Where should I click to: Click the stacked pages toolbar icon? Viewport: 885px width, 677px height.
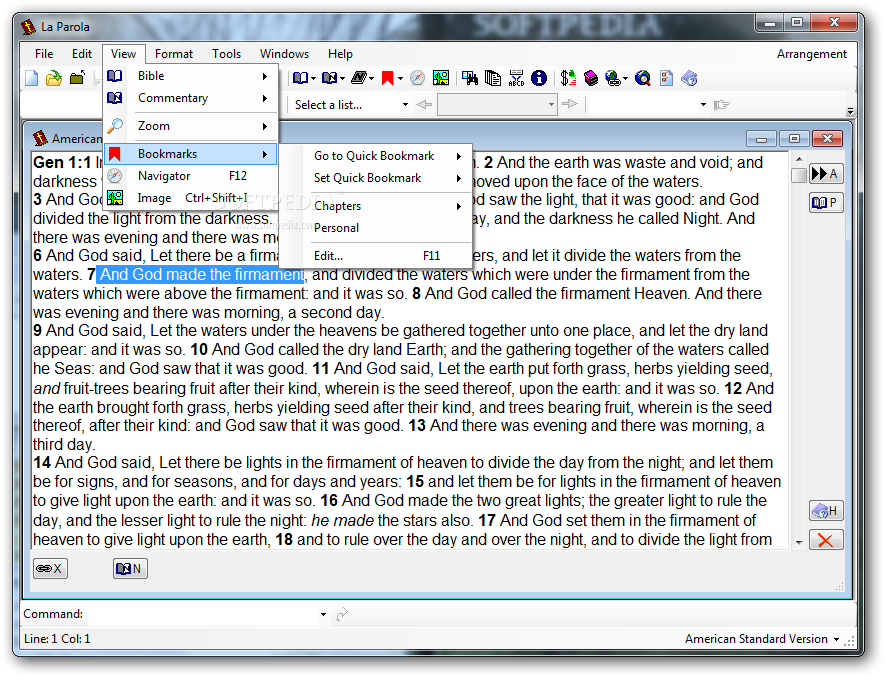click(493, 78)
